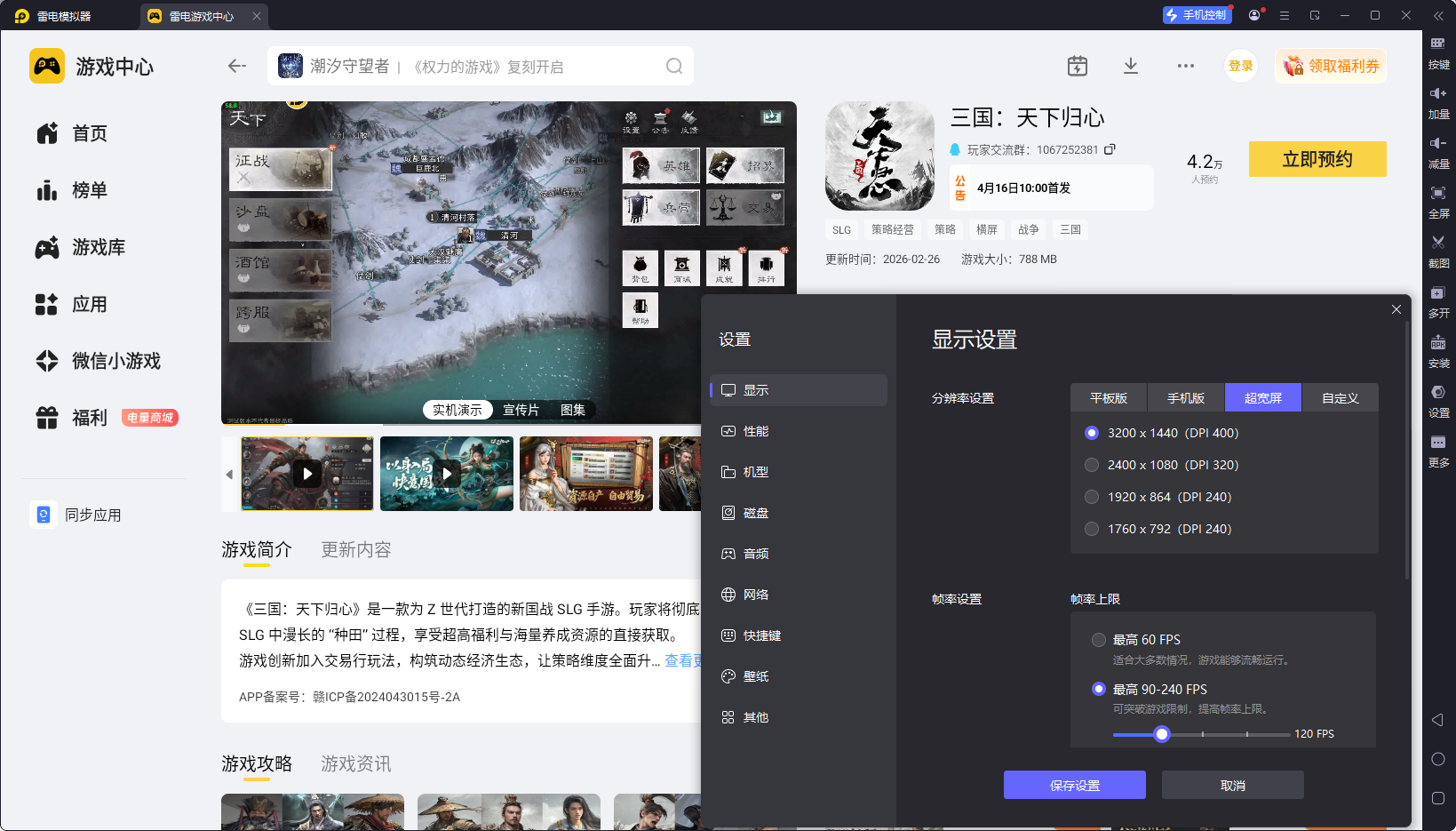This screenshot has height=831, width=1456.
Task: Open 设置 from the right sidebar
Action: pyautogui.click(x=1438, y=400)
